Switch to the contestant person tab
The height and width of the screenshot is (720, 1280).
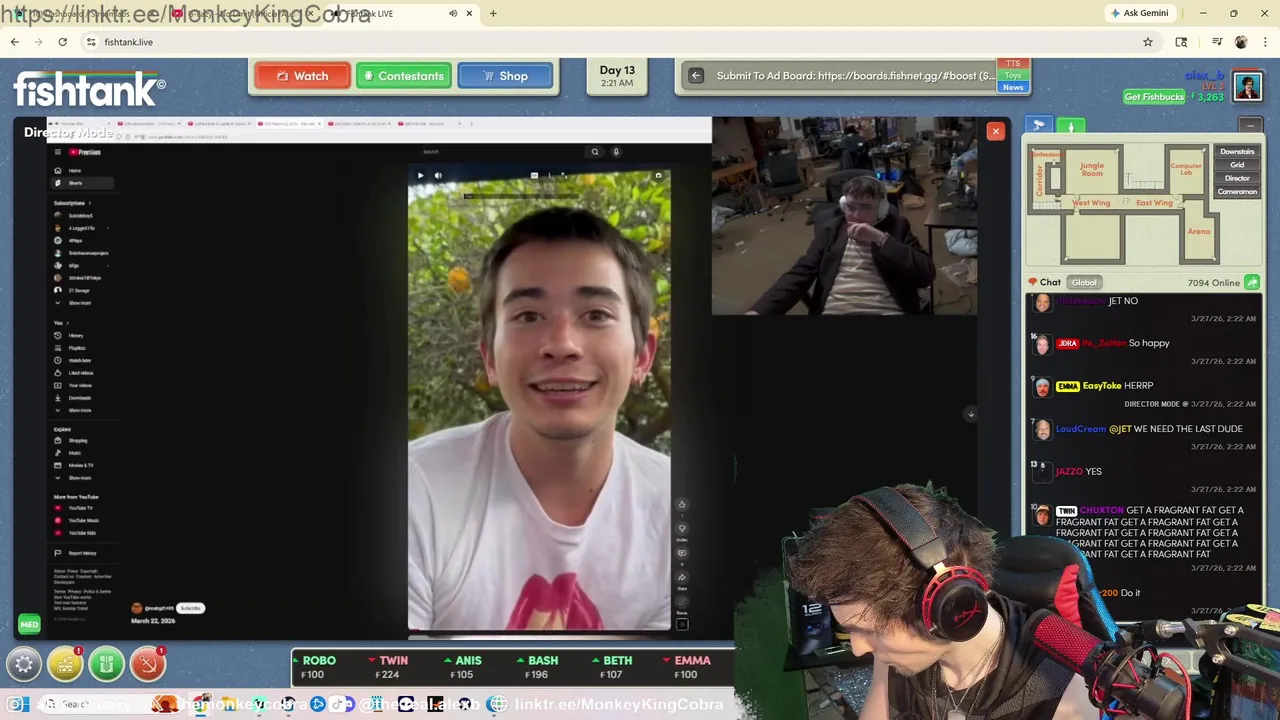pyautogui.click(x=1071, y=126)
